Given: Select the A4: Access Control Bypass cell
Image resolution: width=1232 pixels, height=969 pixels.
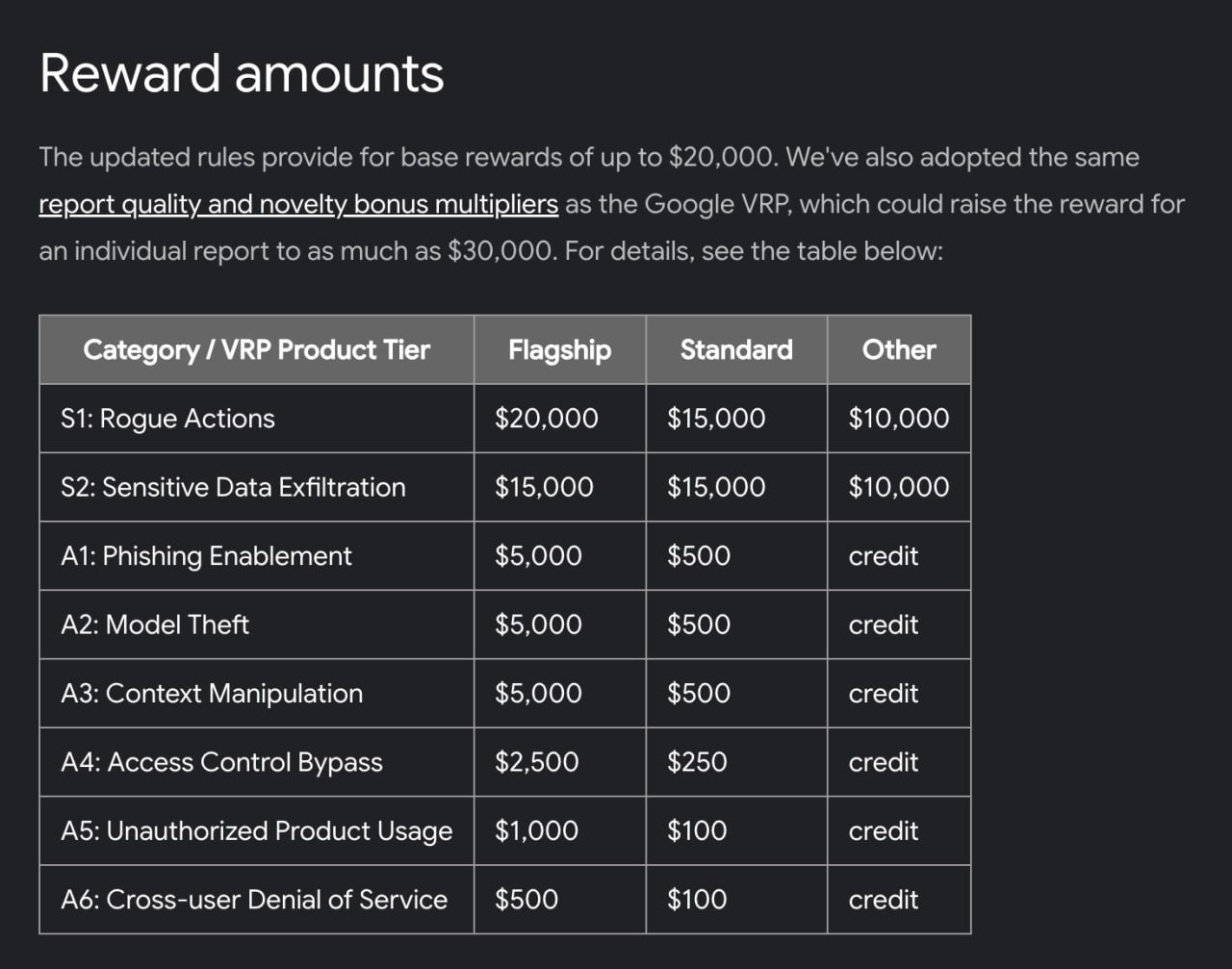Looking at the screenshot, I should click(x=221, y=762).
